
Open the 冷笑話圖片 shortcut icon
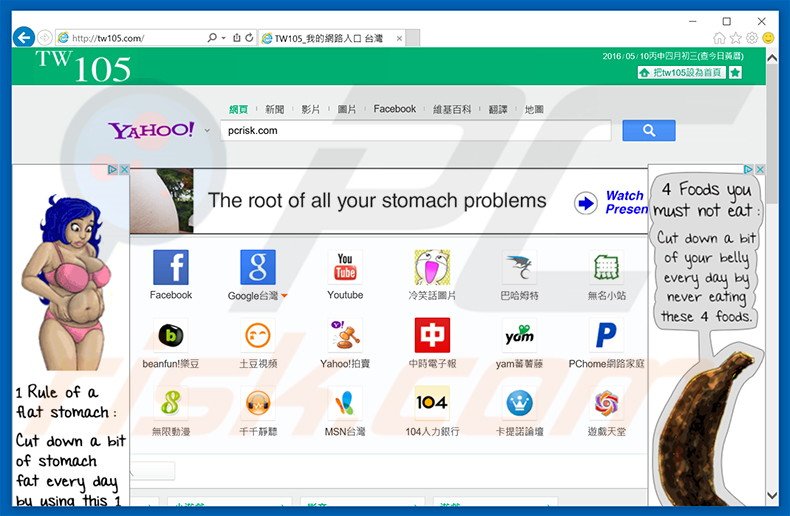coord(432,268)
